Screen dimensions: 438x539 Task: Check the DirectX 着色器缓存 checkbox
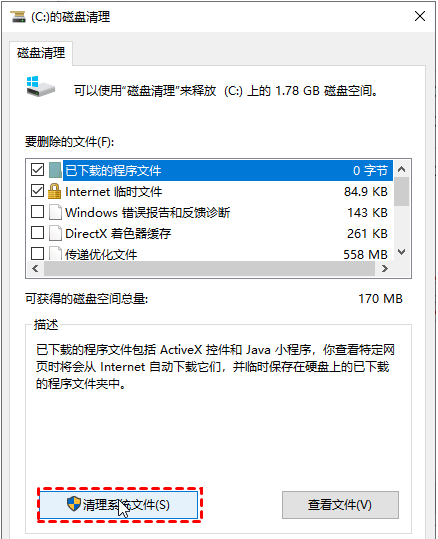(37, 233)
